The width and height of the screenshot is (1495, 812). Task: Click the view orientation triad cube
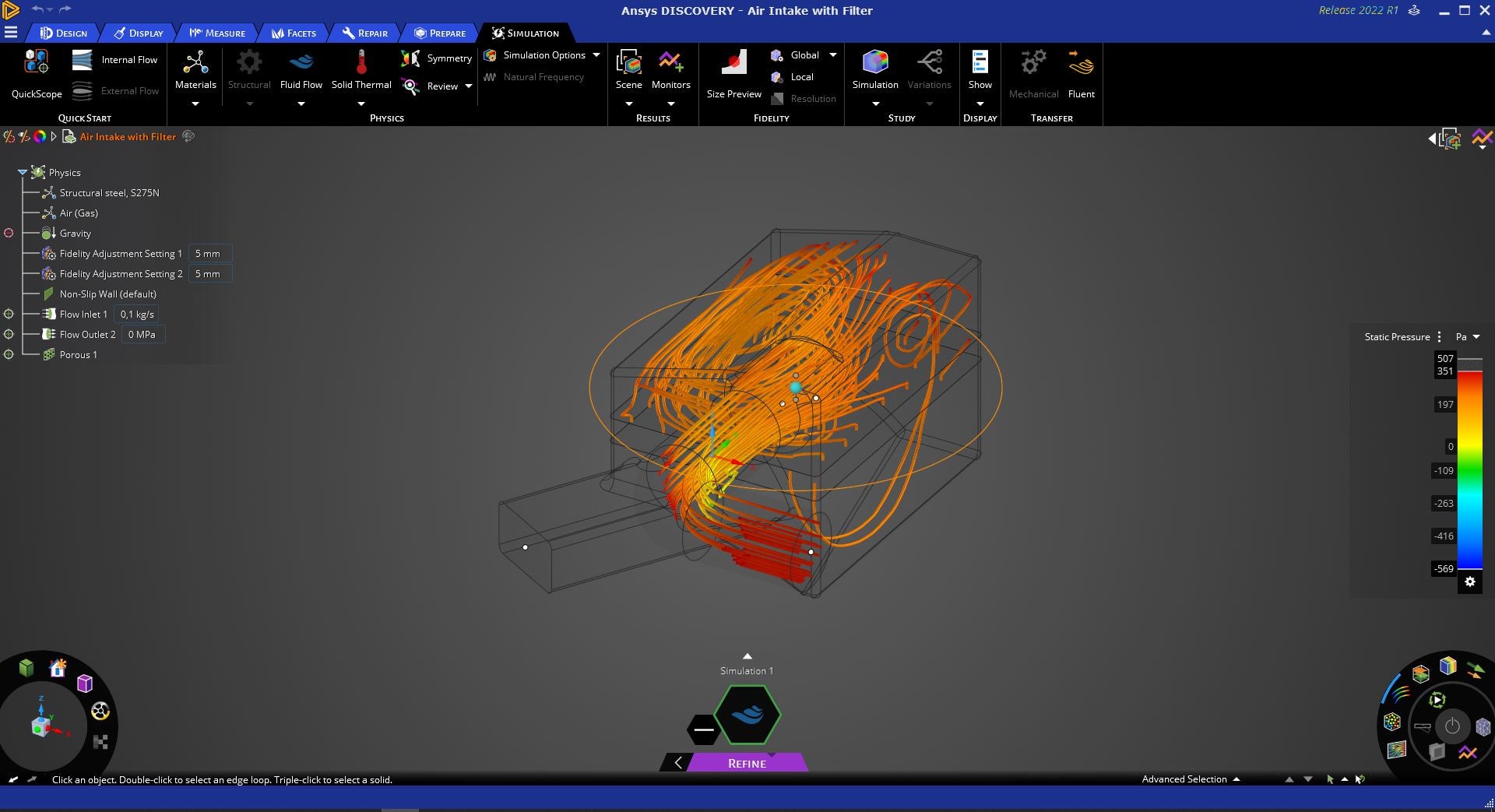40,726
